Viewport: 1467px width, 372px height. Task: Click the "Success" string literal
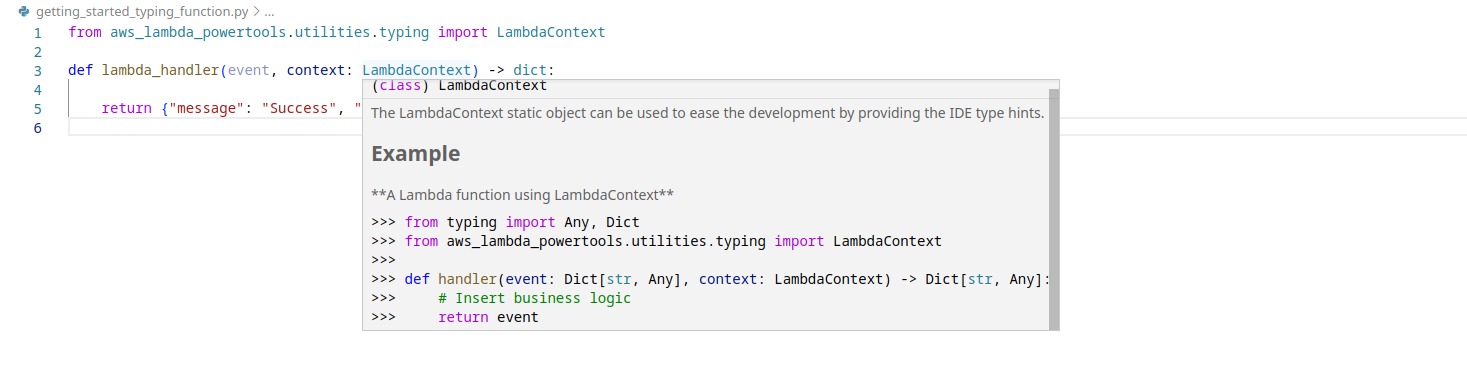click(296, 109)
